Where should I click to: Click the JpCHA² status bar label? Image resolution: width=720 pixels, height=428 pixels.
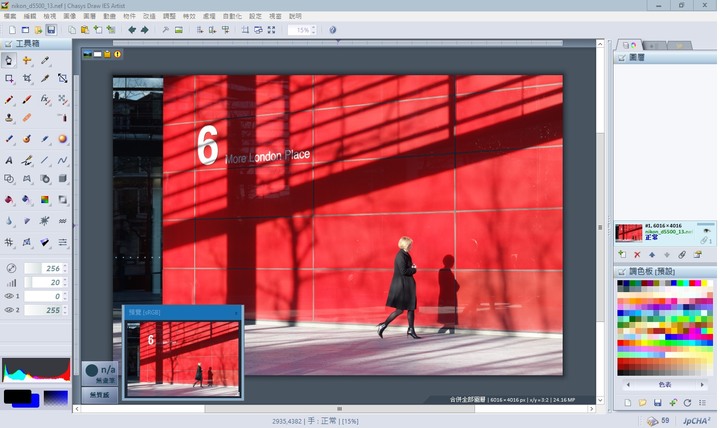(x=697, y=421)
